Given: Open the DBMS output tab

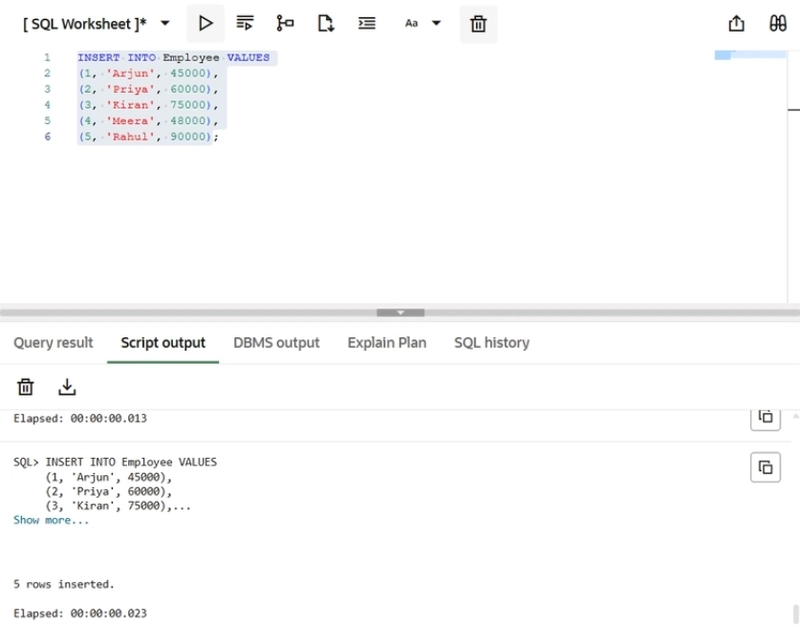Looking at the screenshot, I should click(276, 343).
